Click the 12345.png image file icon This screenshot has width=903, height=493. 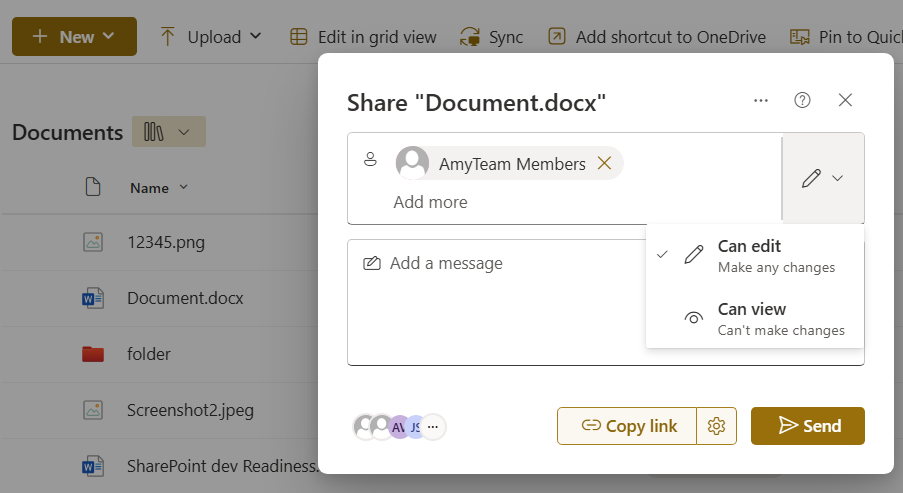pos(93,242)
